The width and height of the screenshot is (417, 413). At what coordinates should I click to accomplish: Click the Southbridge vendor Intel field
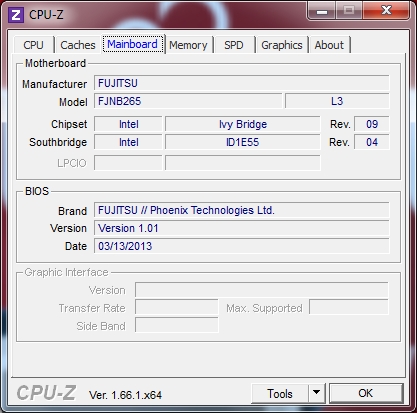128,142
